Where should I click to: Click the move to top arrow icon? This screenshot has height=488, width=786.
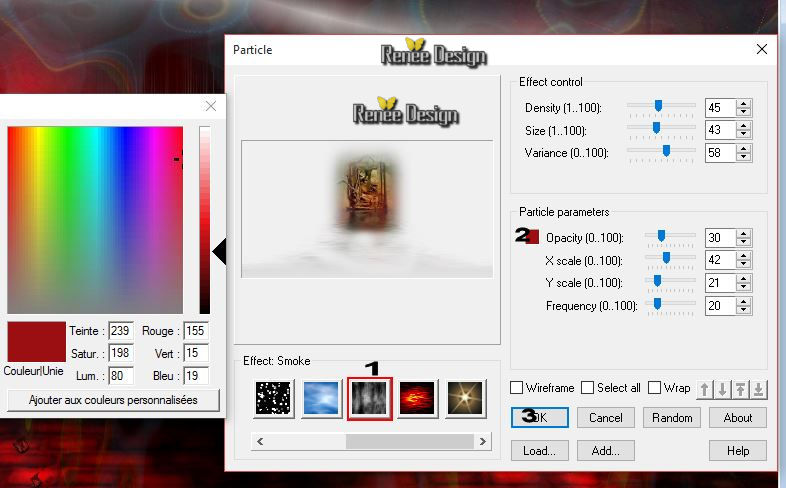[x=740, y=389]
